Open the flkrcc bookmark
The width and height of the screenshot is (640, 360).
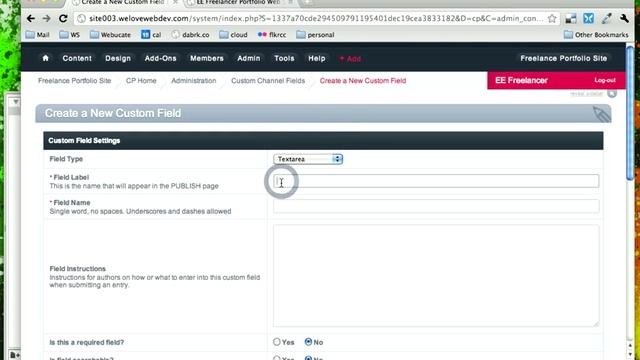272,35
